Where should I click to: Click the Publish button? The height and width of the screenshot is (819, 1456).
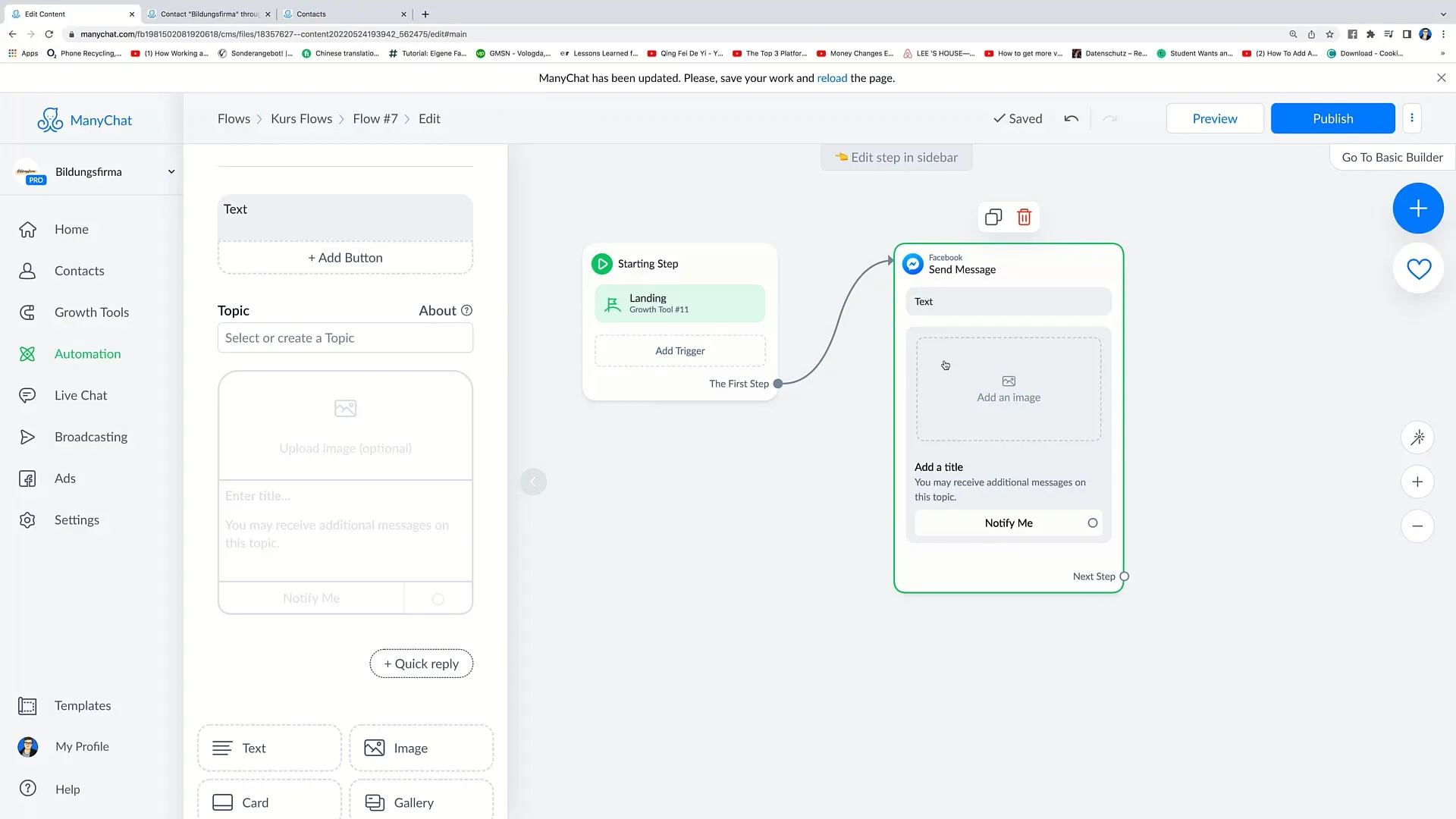tap(1333, 118)
